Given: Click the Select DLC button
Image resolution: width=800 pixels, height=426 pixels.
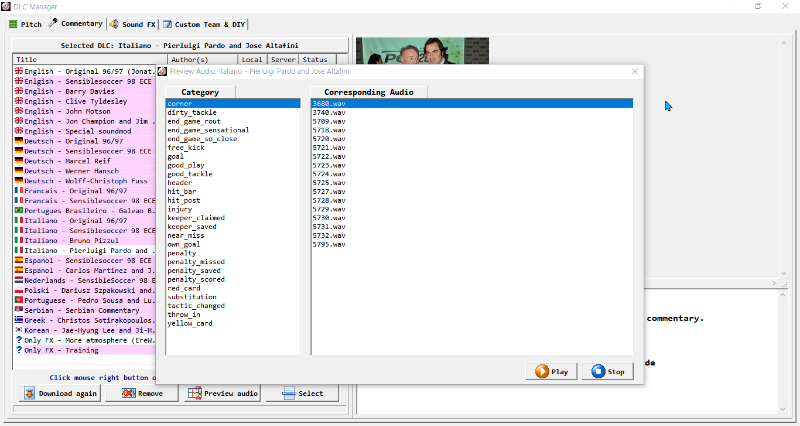Looking at the screenshot, I should [302, 393].
